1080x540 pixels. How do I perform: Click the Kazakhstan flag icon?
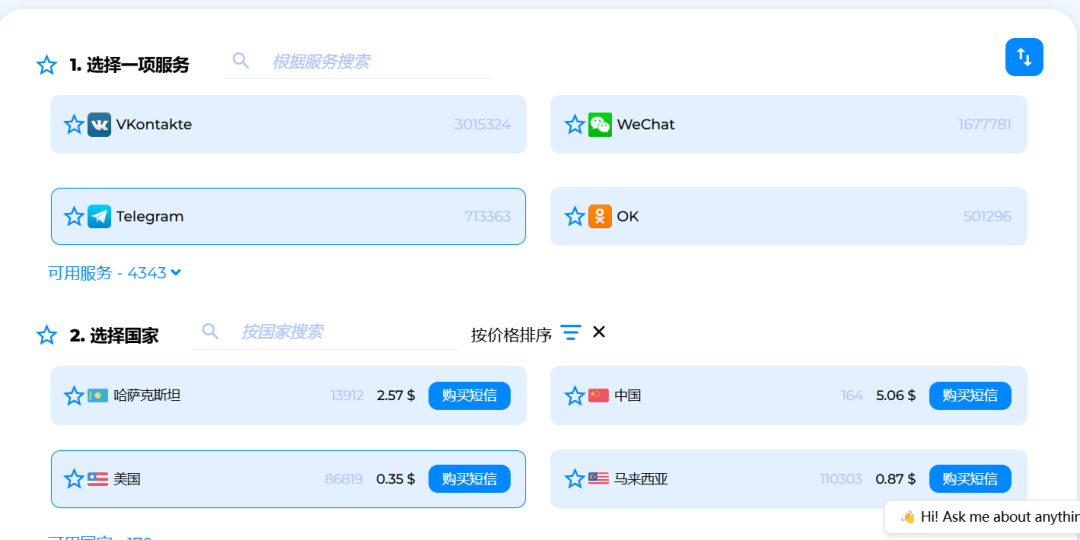coord(98,396)
